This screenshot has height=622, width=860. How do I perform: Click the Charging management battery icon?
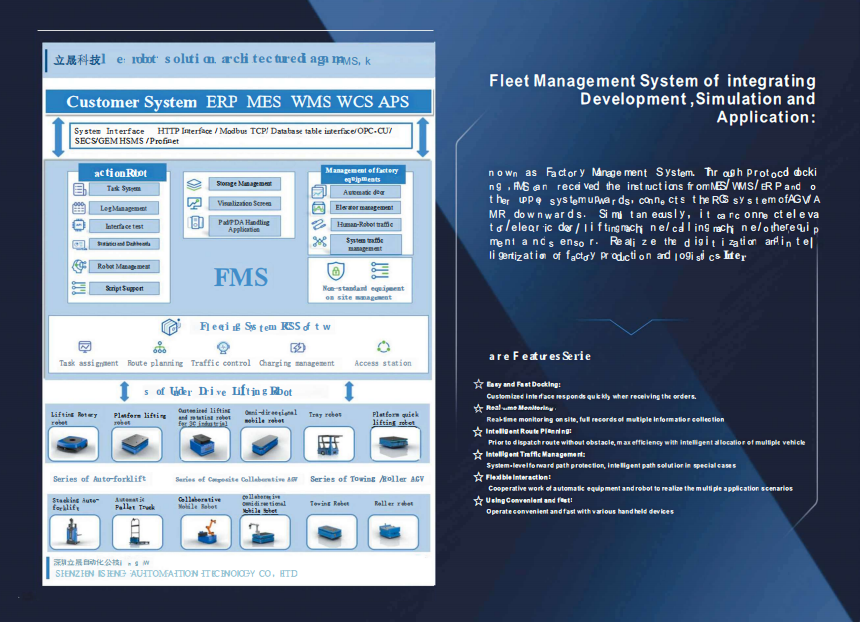point(297,347)
